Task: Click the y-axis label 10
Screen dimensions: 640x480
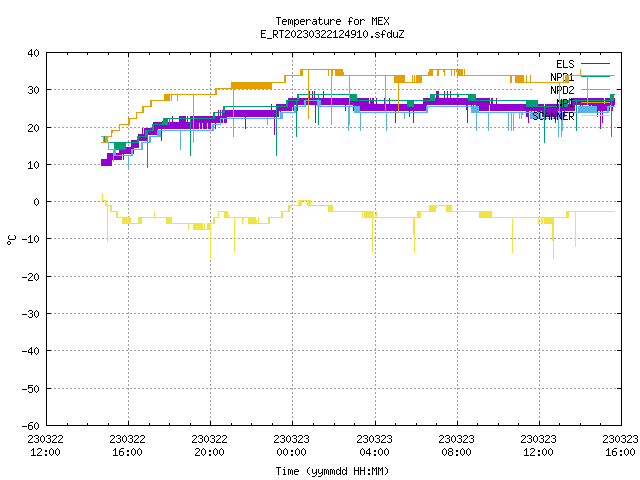Action: [x=33, y=165]
